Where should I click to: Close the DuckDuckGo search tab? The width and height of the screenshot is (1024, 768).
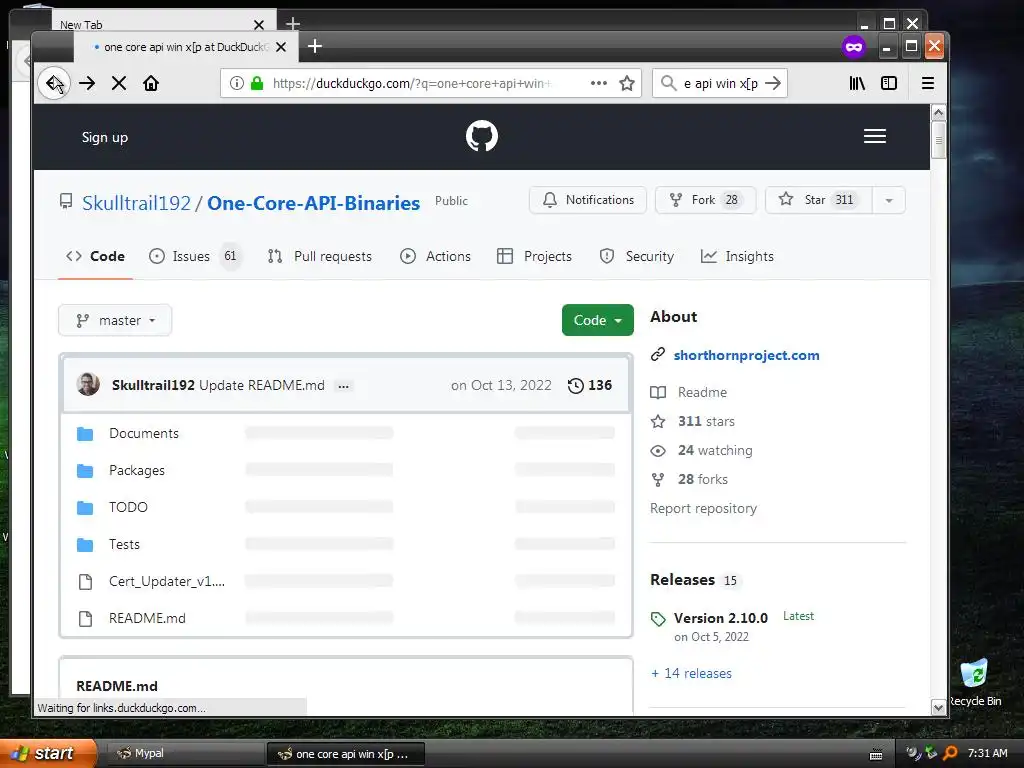(281, 47)
